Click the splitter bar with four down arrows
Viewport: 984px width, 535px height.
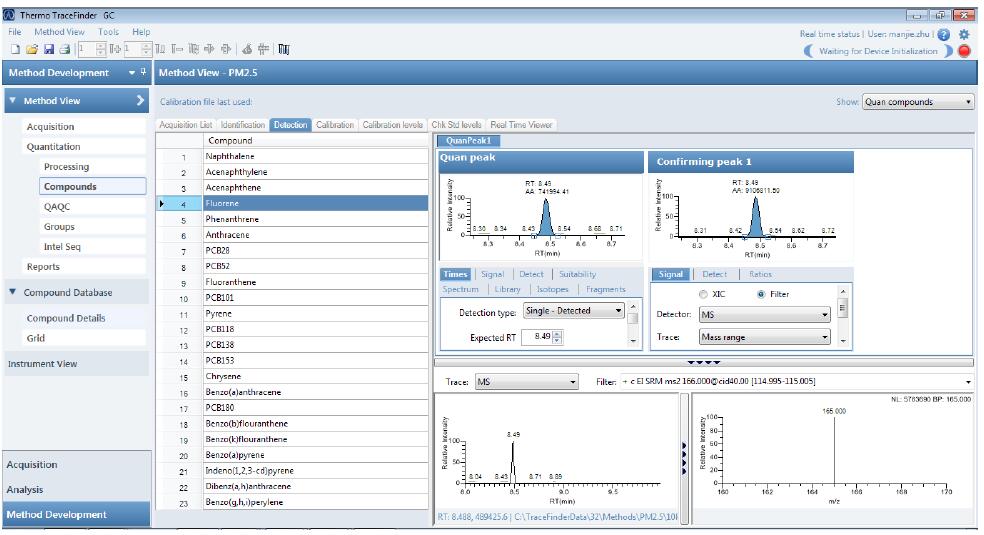click(x=703, y=362)
